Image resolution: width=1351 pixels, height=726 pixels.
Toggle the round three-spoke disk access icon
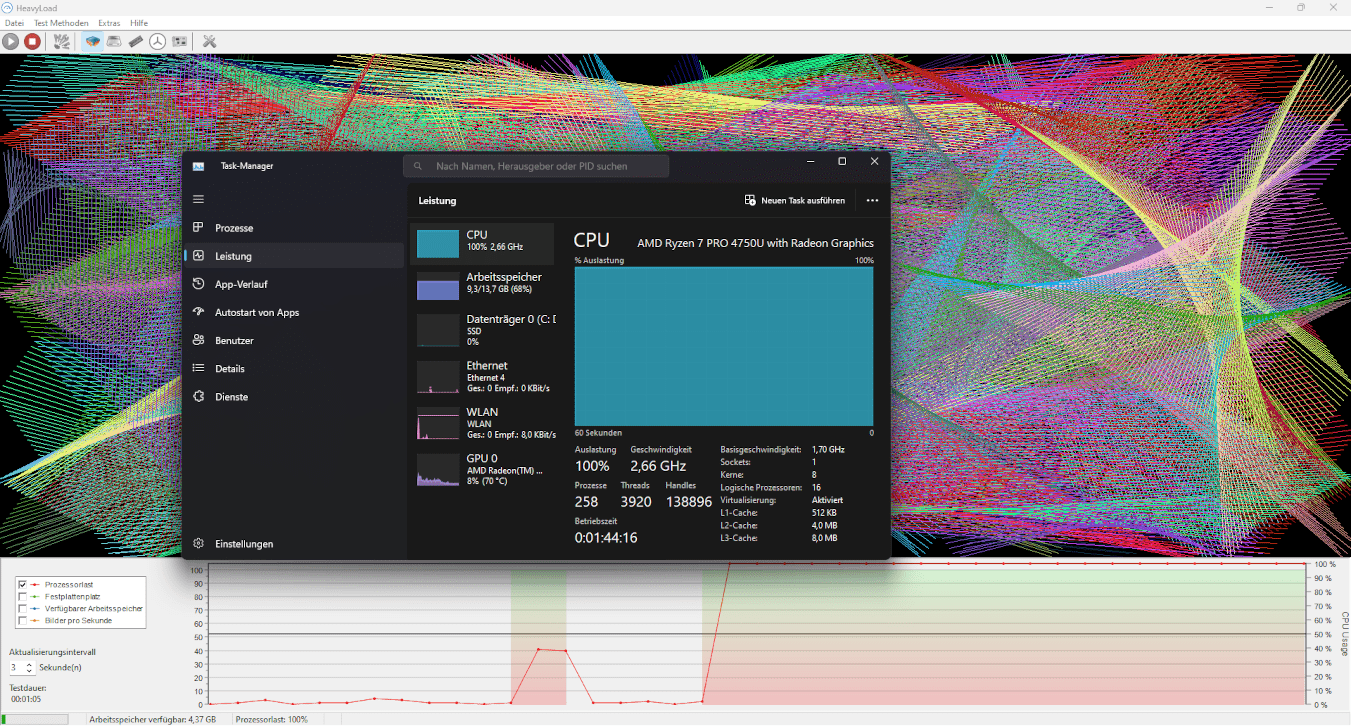[x=158, y=41]
